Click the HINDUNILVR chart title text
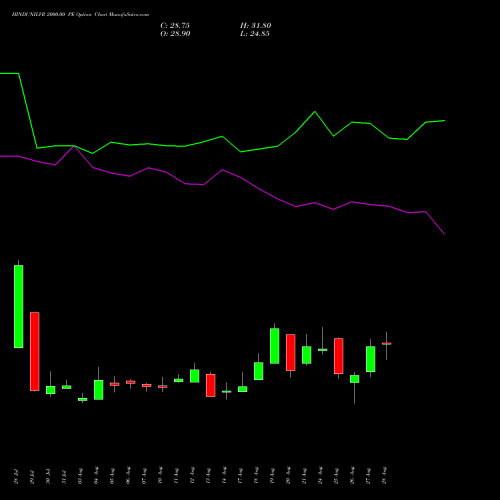 click(x=80, y=15)
